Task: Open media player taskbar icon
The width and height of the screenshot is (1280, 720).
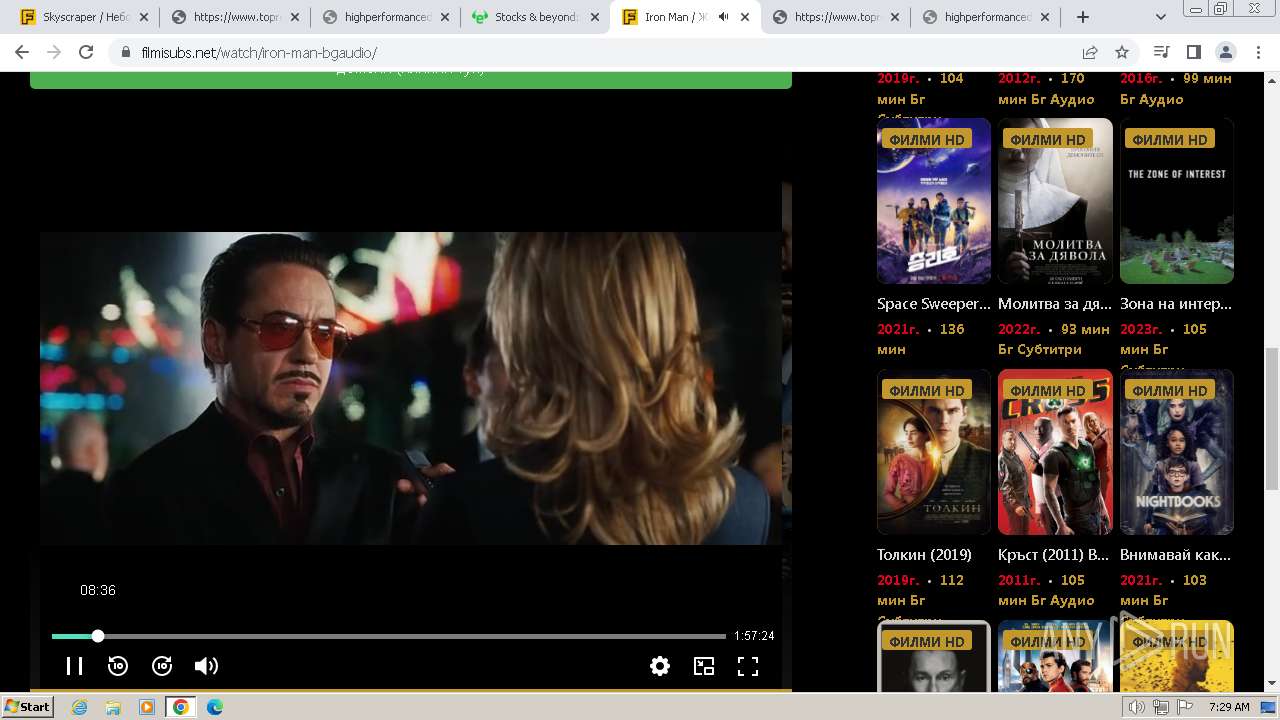Action: click(147, 707)
